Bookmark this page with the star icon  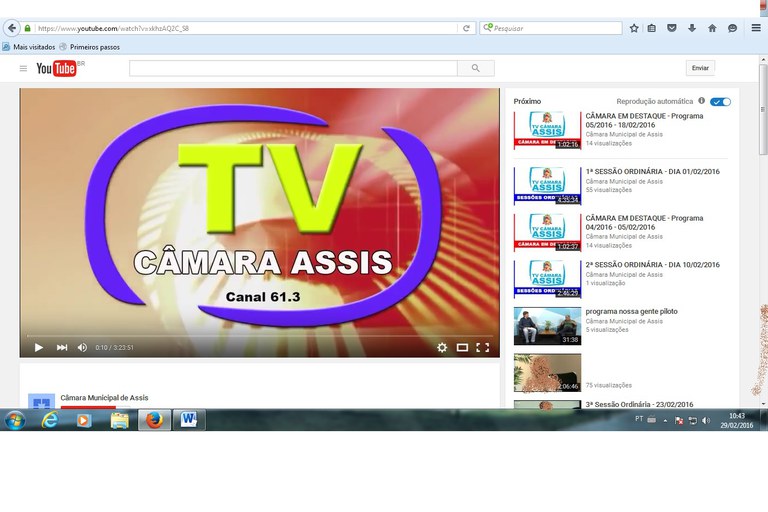tap(634, 28)
